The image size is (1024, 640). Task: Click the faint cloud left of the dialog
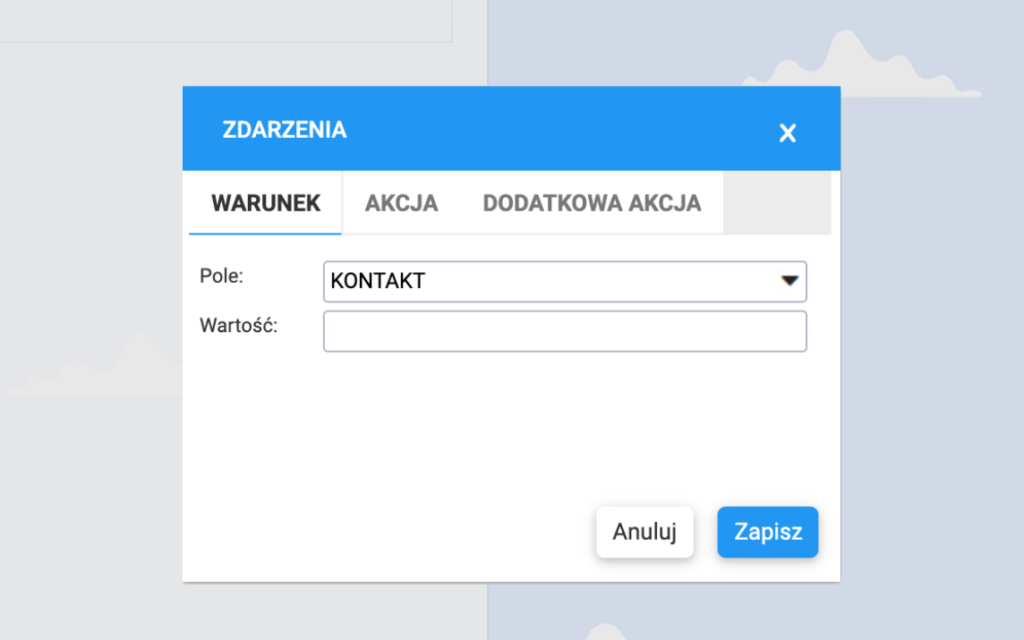[110, 368]
